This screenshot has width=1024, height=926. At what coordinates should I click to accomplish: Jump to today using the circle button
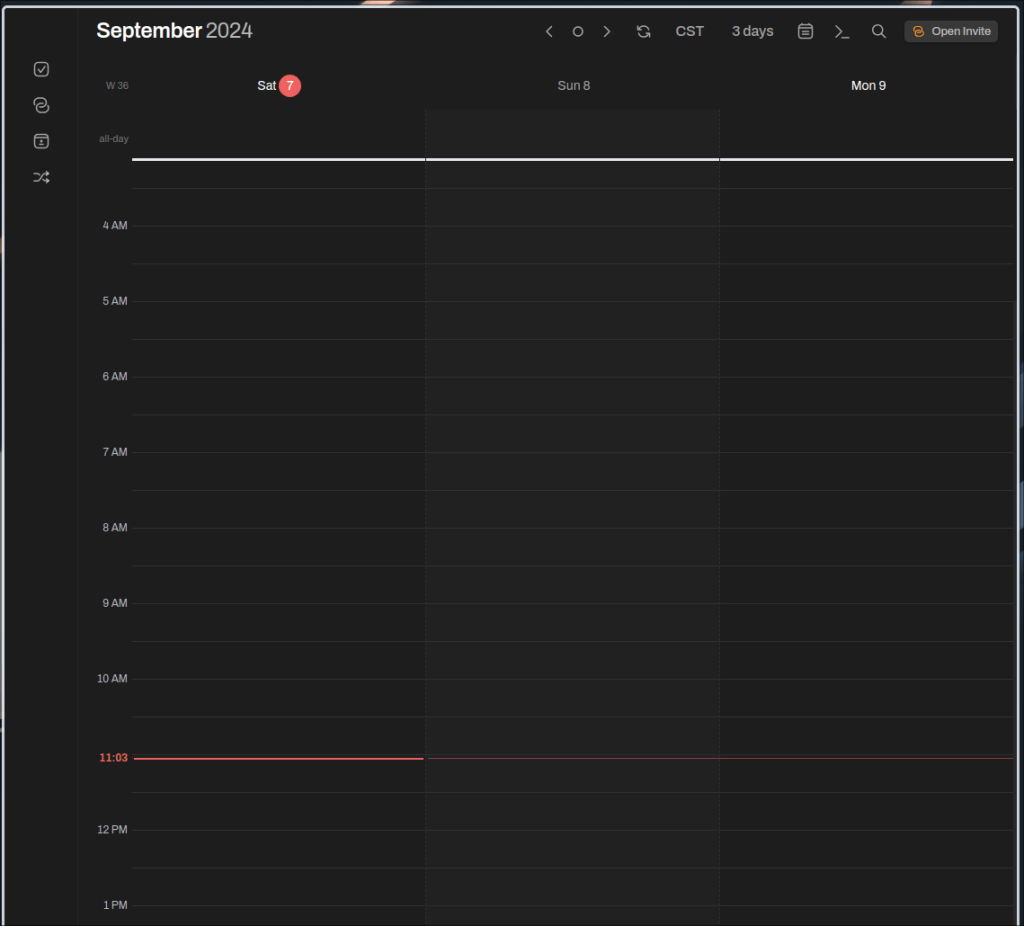click(x=577, y=31)
